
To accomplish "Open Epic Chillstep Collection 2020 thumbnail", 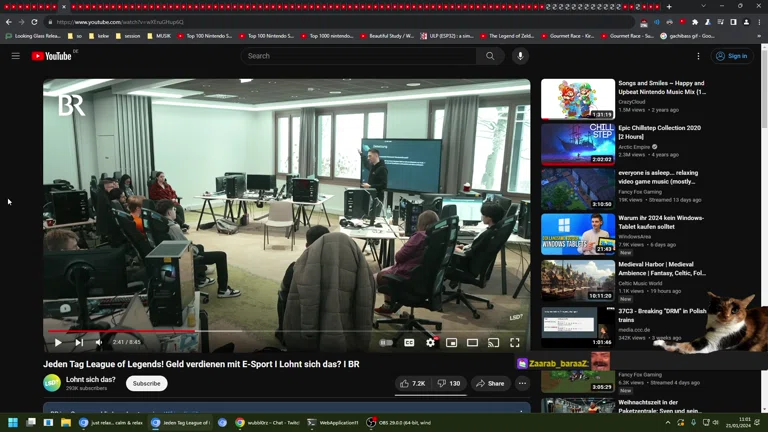I will pyautogui.click(x=578, y=144).
